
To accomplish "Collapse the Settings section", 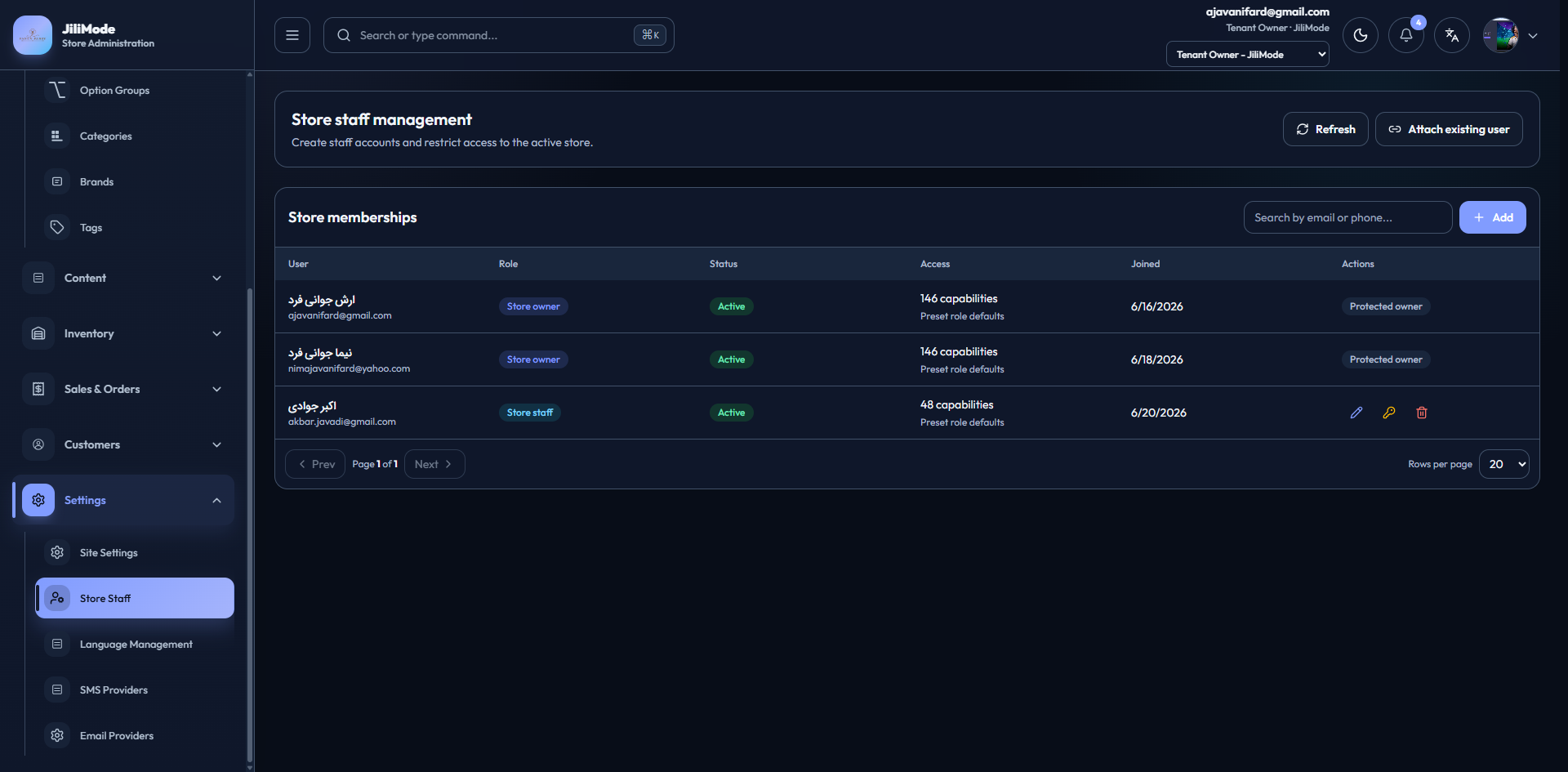I will tap(123, 500).
